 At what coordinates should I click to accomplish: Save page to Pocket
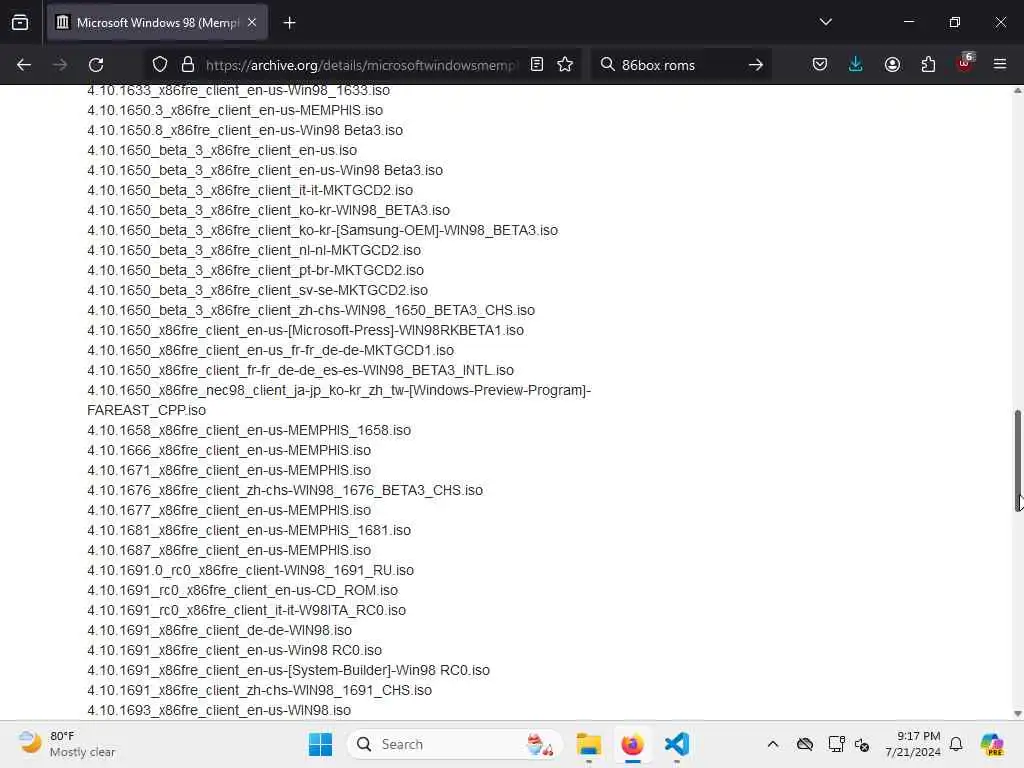tap(820, 65)
